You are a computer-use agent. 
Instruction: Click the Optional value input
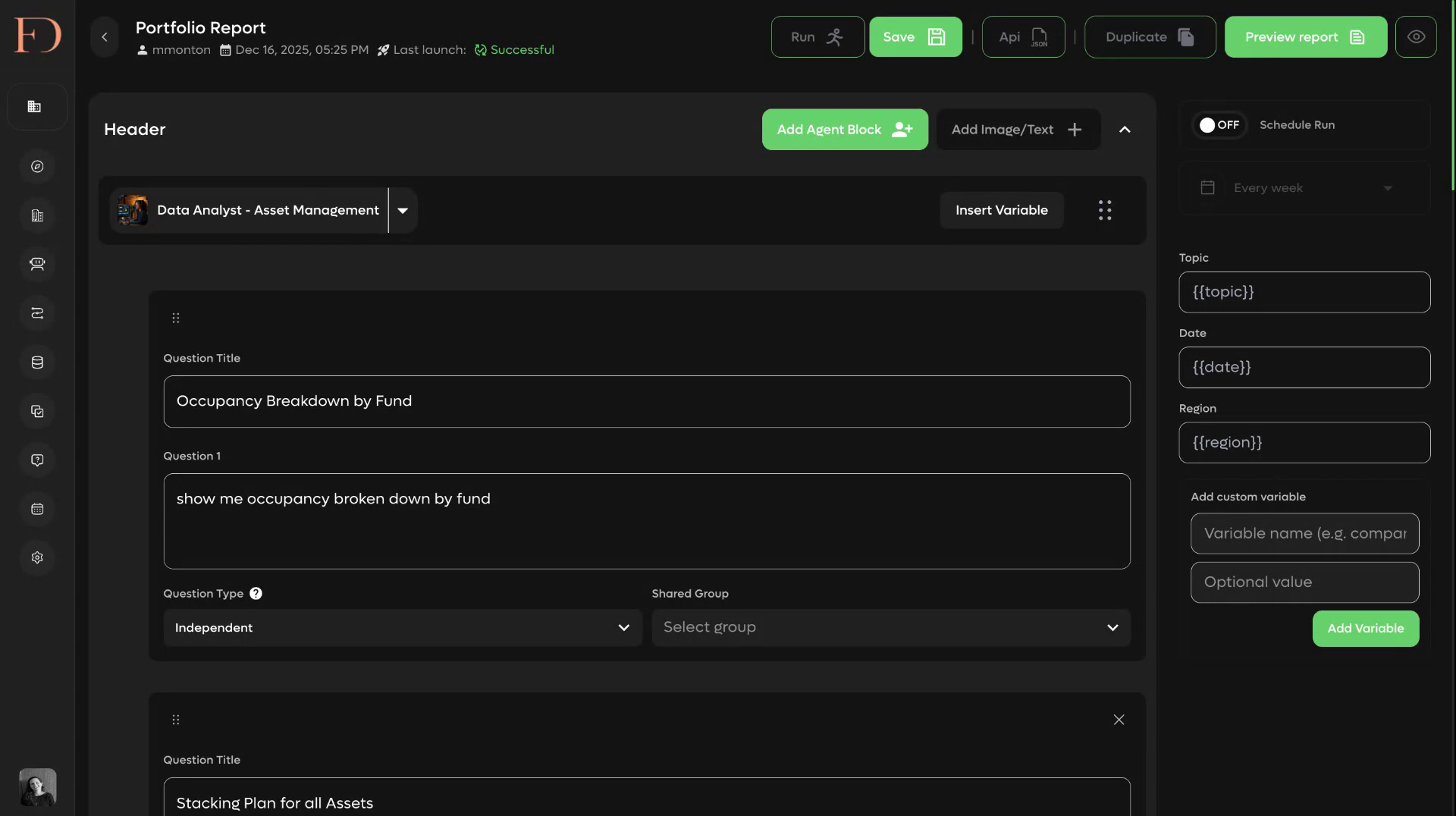[x=1304, y=582]
